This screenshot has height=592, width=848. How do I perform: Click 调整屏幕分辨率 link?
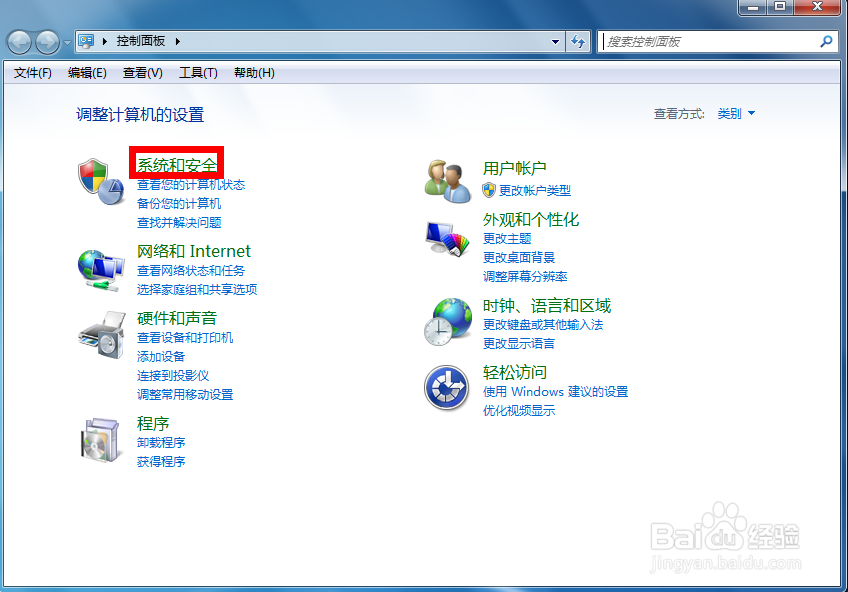click(x=525, y=277)
